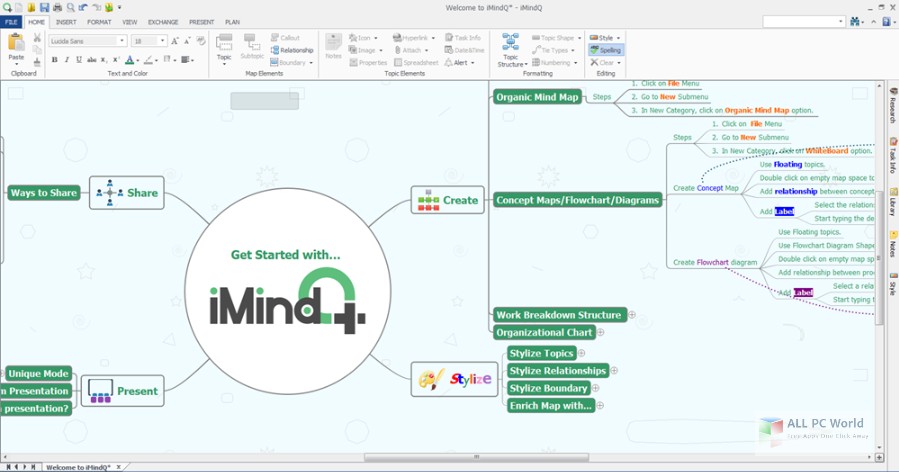Toggle Underline formatting
The width and height of the screenshot is (899, 472).
coord(79,60)
